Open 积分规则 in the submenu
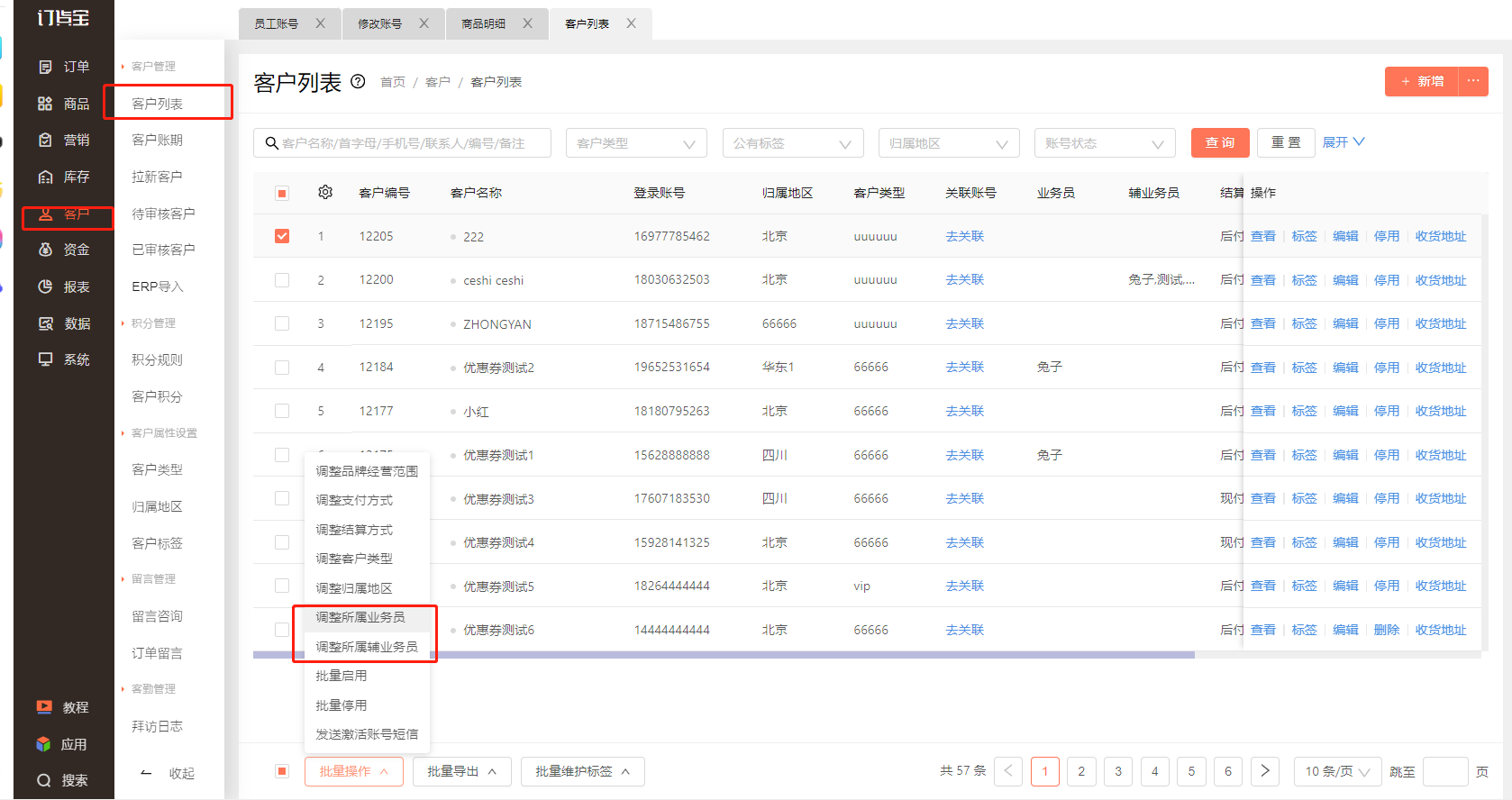 158,359
